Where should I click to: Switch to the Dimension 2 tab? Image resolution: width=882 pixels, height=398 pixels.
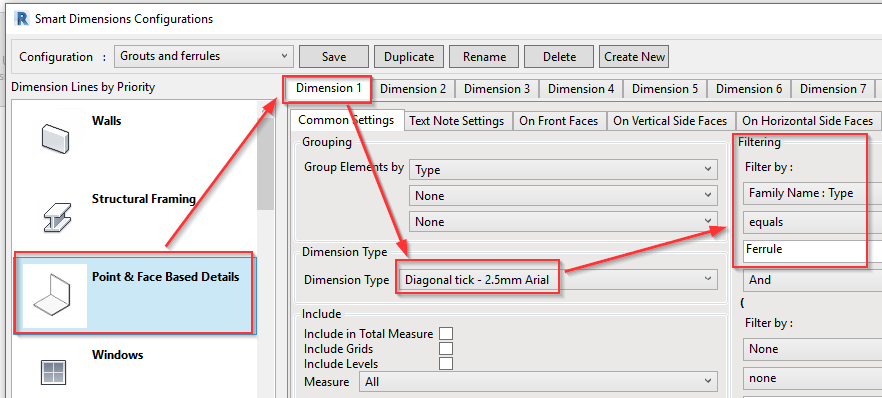(413, 89)
